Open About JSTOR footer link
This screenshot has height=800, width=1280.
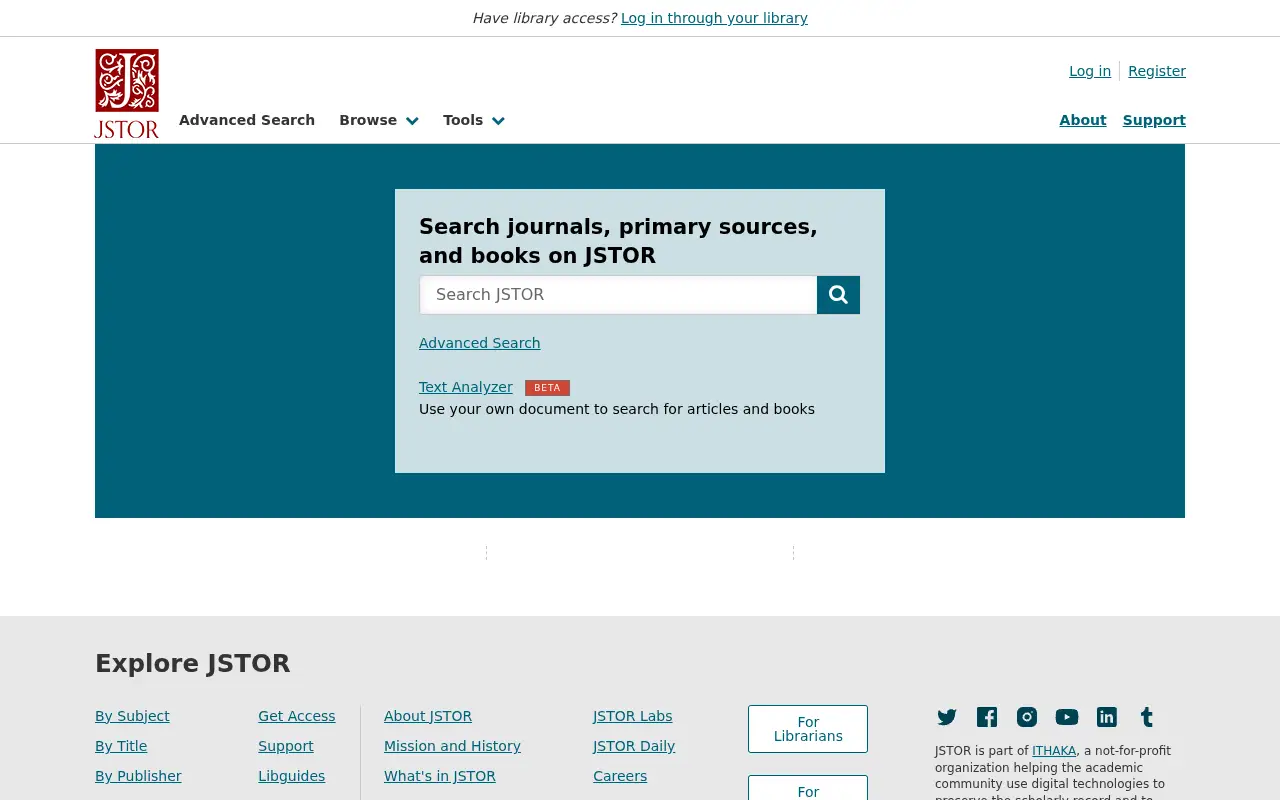[x=428, y=716]
